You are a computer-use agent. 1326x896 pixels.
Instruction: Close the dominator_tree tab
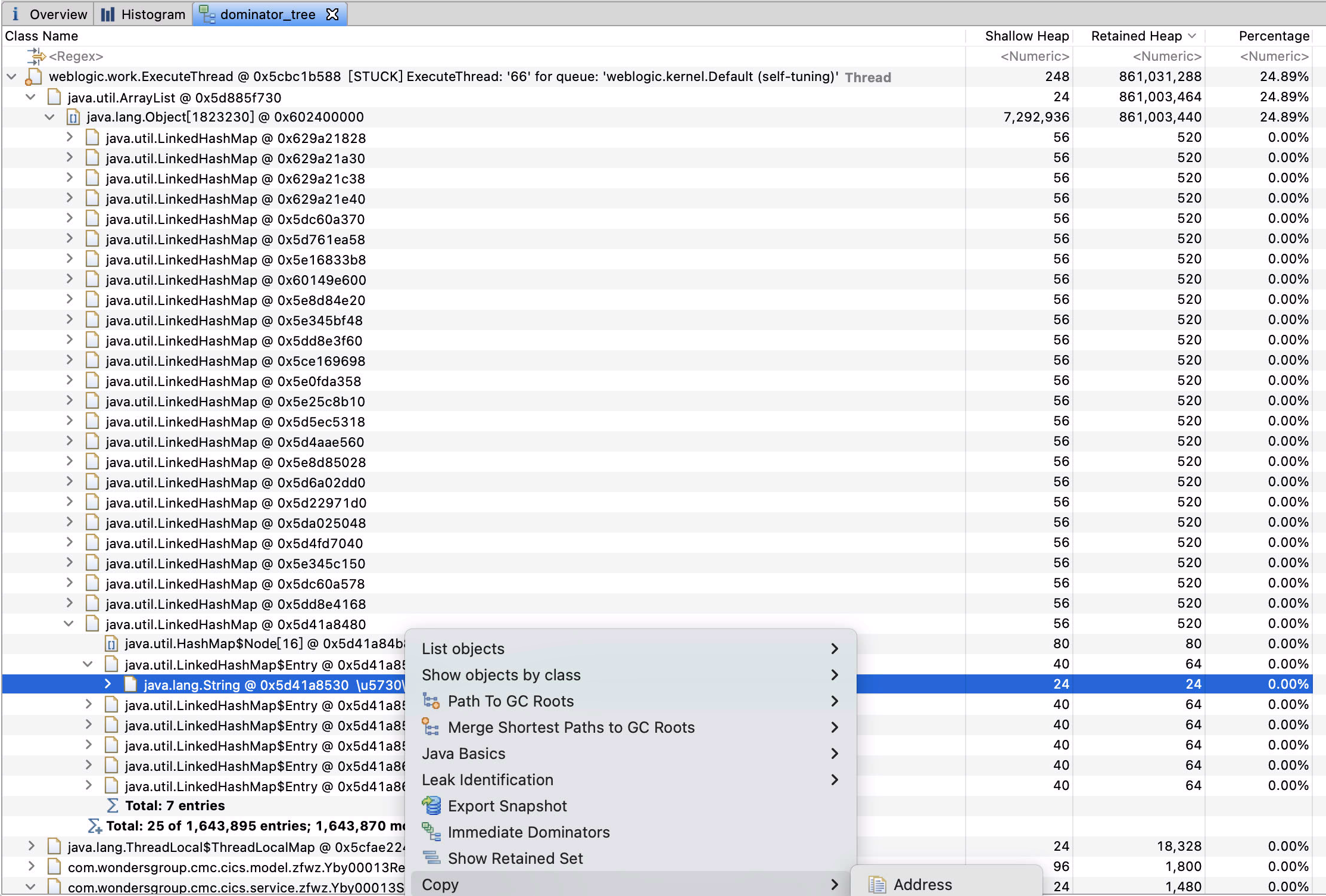[332, 14]
